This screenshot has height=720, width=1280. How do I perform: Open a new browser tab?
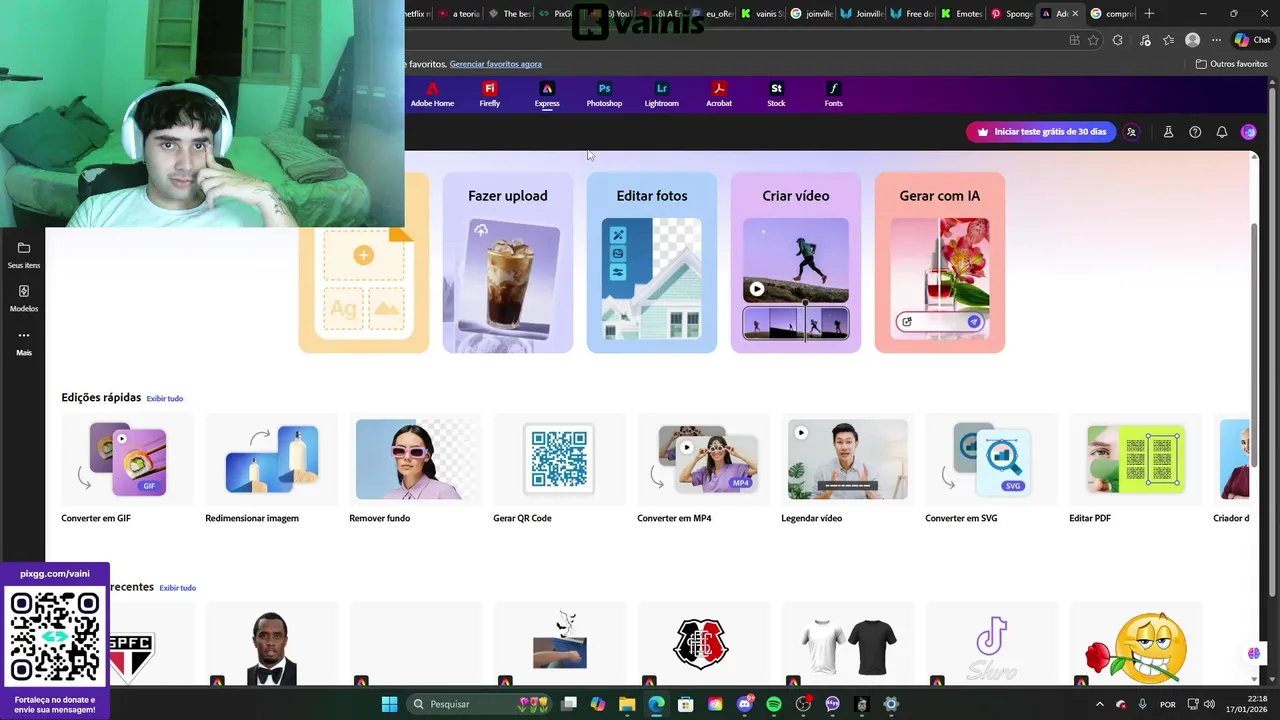1149,14
